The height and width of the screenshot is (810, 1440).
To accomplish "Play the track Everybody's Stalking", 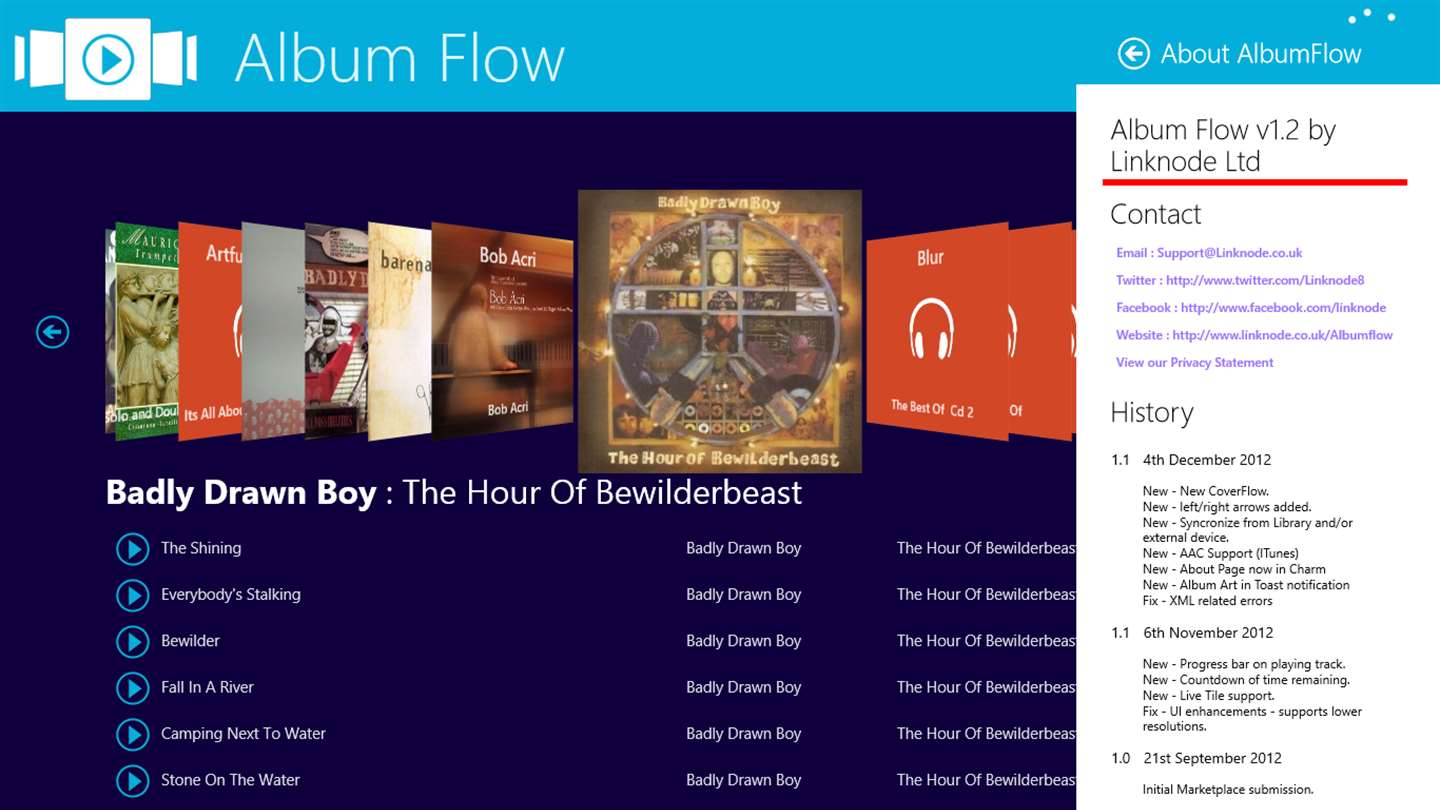I will click(132, 595).
